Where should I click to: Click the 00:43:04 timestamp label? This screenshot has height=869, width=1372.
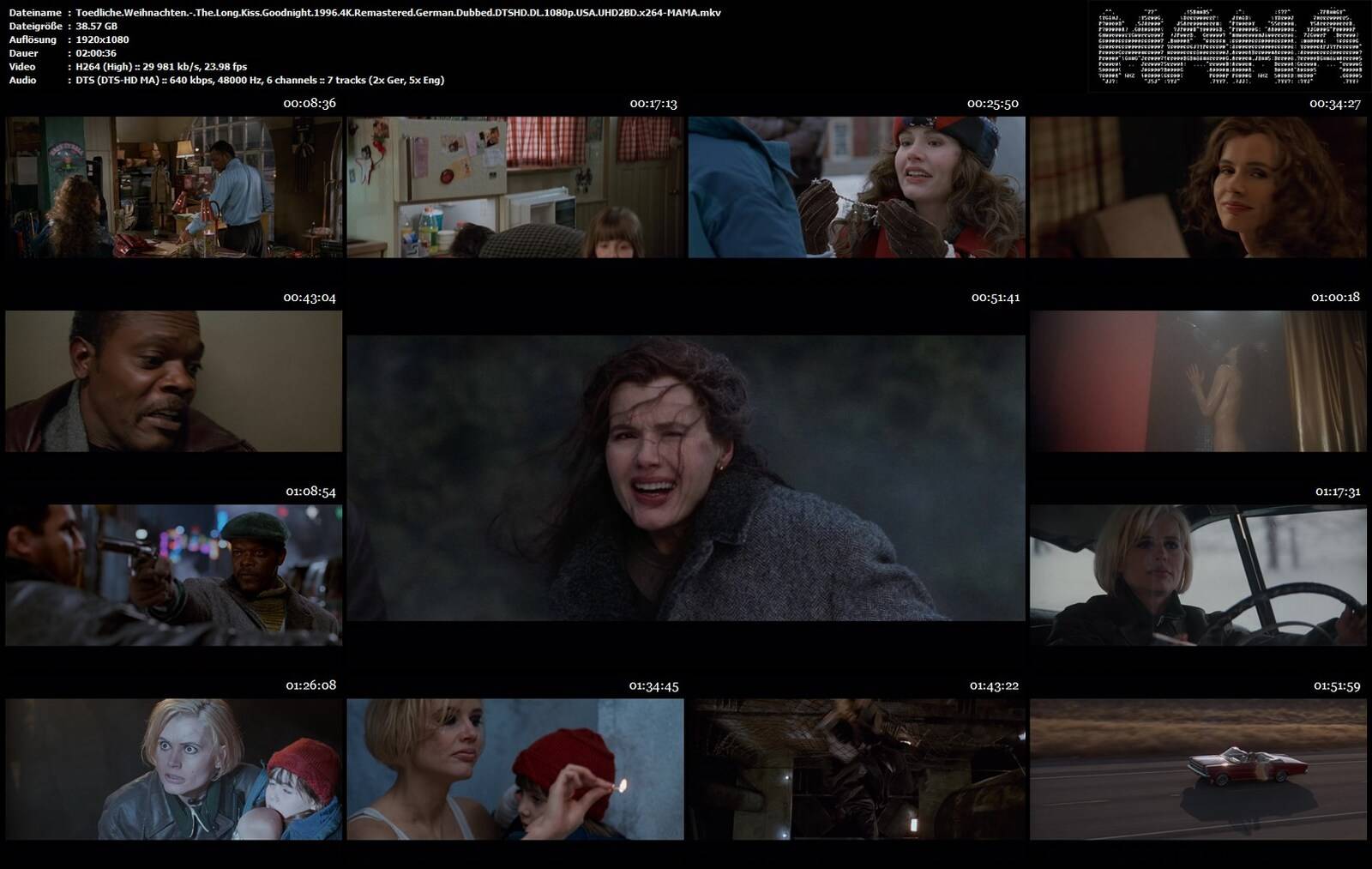310,298
